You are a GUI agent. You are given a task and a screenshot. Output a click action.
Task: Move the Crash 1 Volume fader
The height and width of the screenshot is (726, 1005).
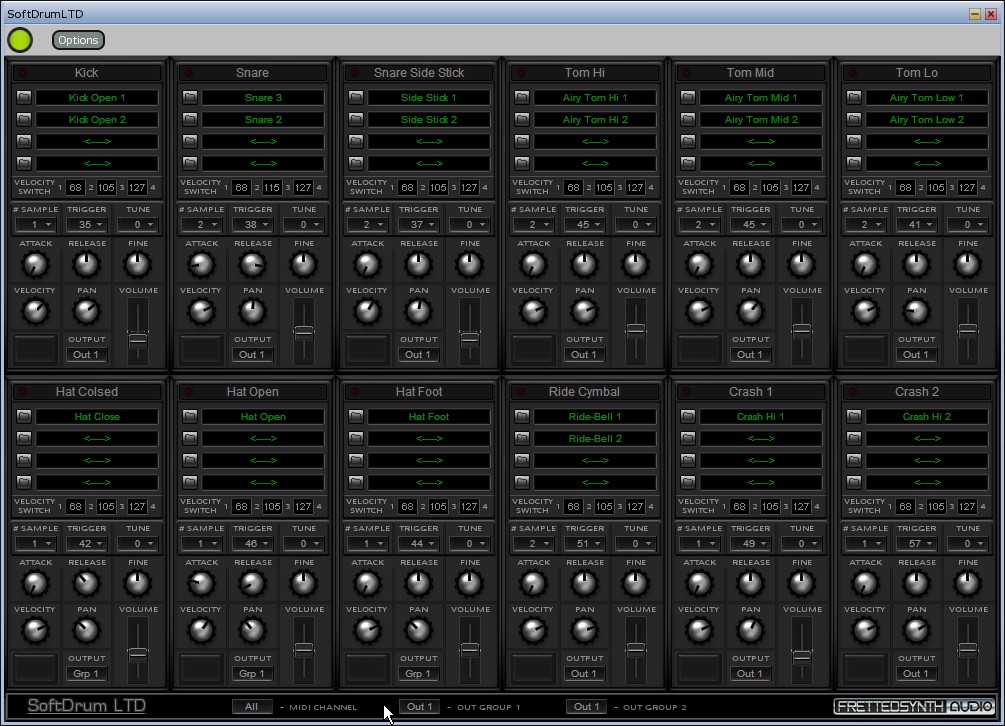coord(802,656)
